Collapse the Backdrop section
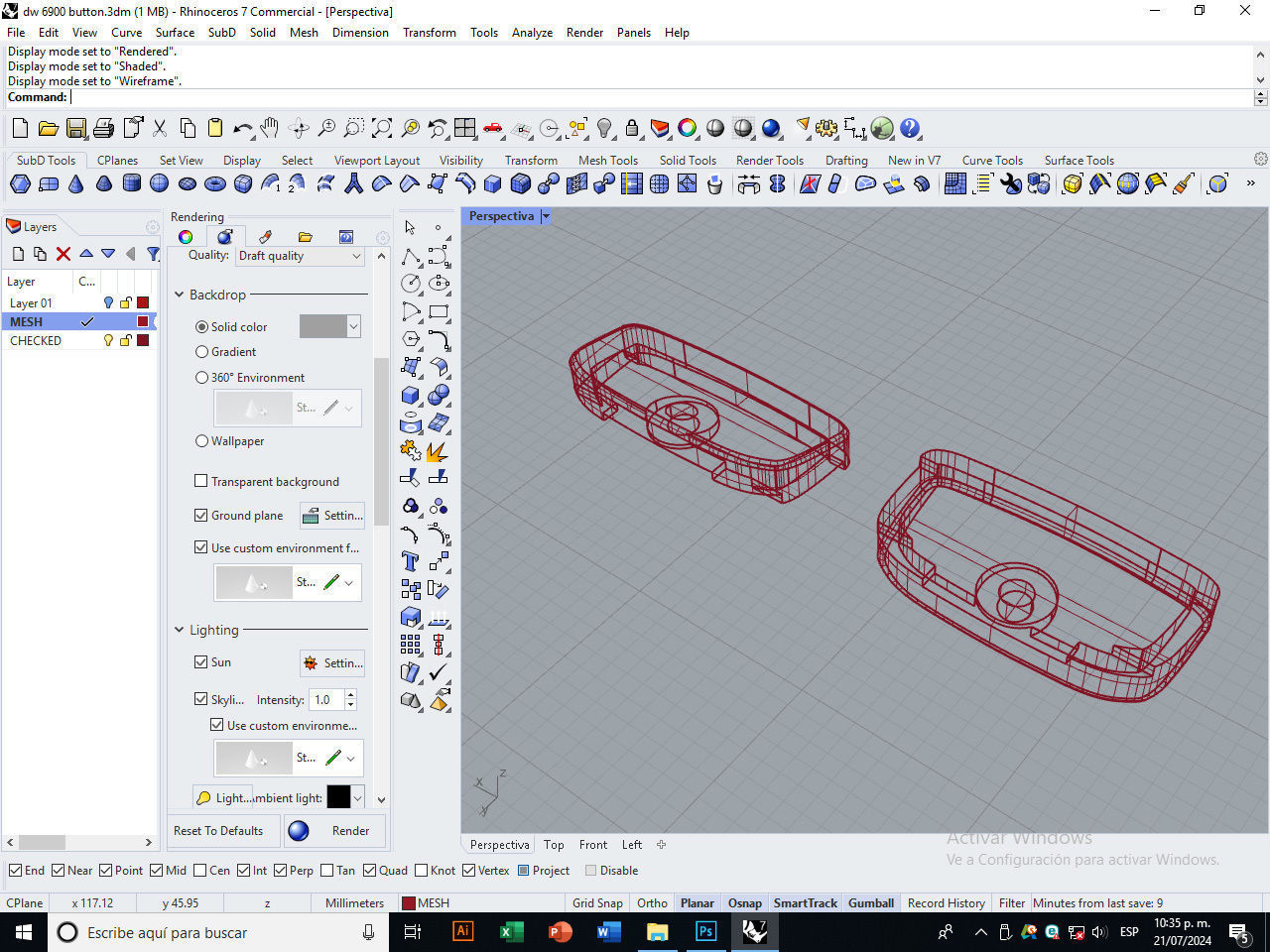Image resolution: width=1270 pixels, height=952 pixels. (x=180, y=295)
